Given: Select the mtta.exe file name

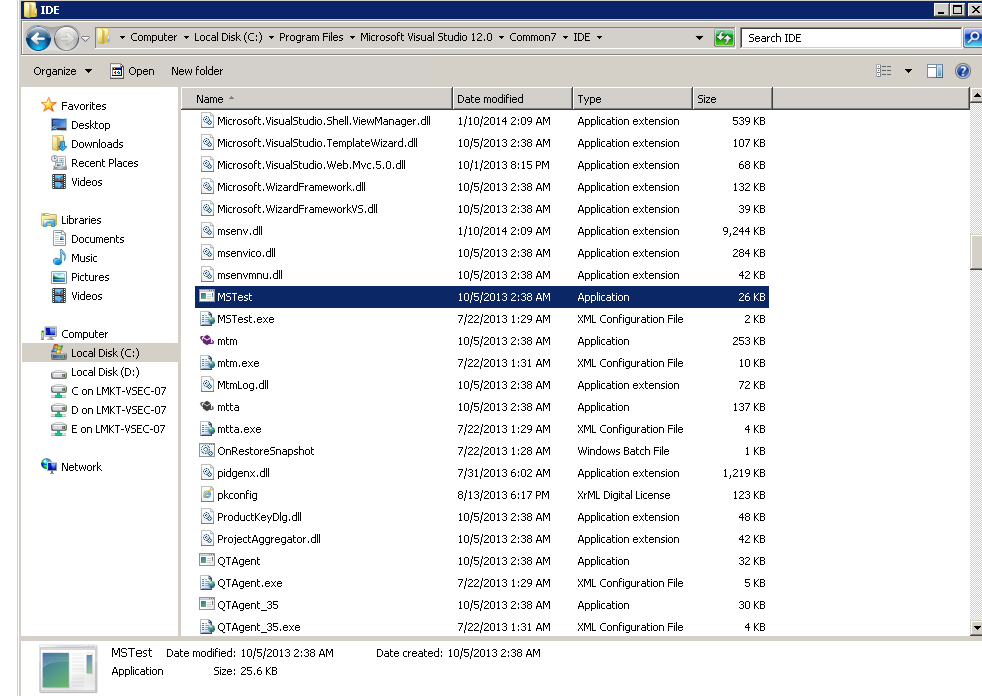Looking at the screenshot, I should [239, 429].
